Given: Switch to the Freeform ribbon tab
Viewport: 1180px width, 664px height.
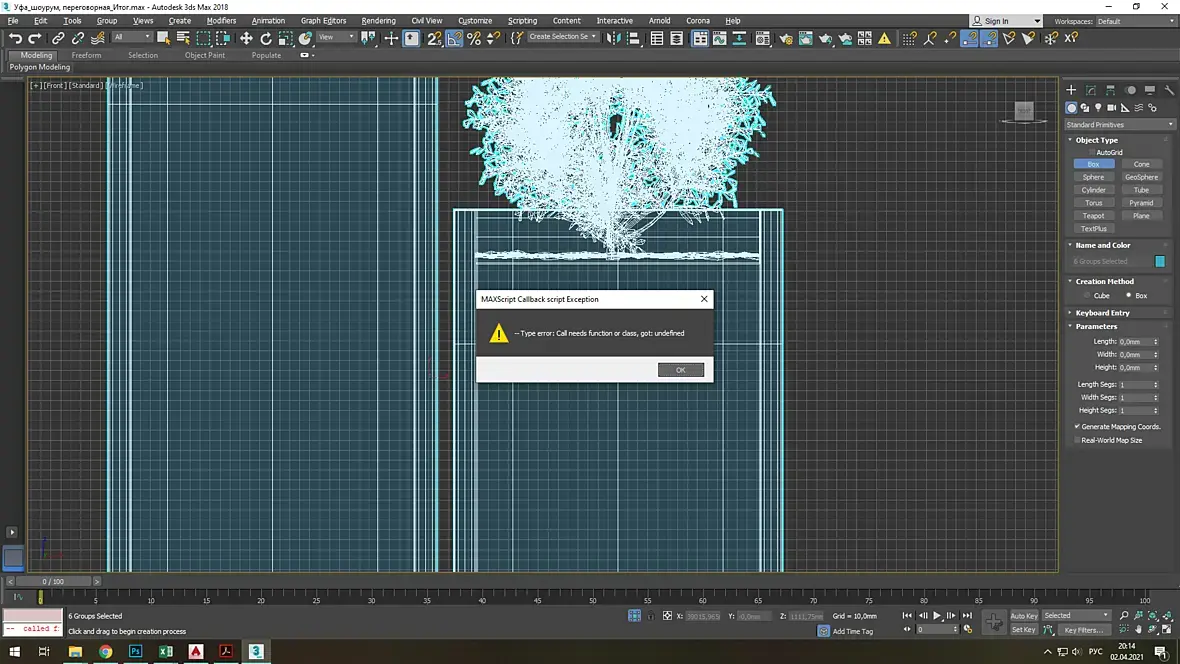Looking at the screenshot, I should (86, 55).
